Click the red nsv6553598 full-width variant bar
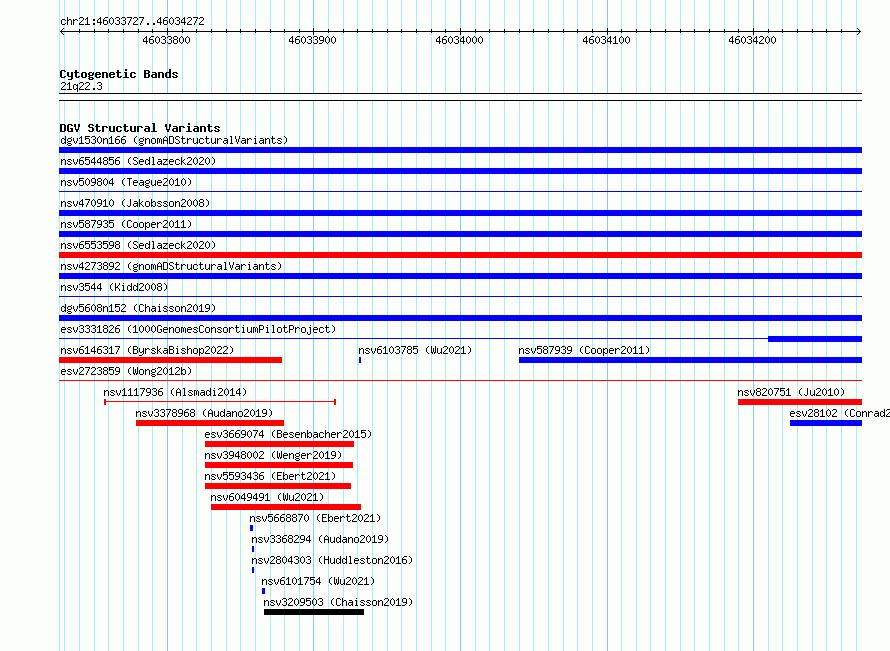Image resolution: width=890 pixels, height=651 pixels. (x=460, y=255)
